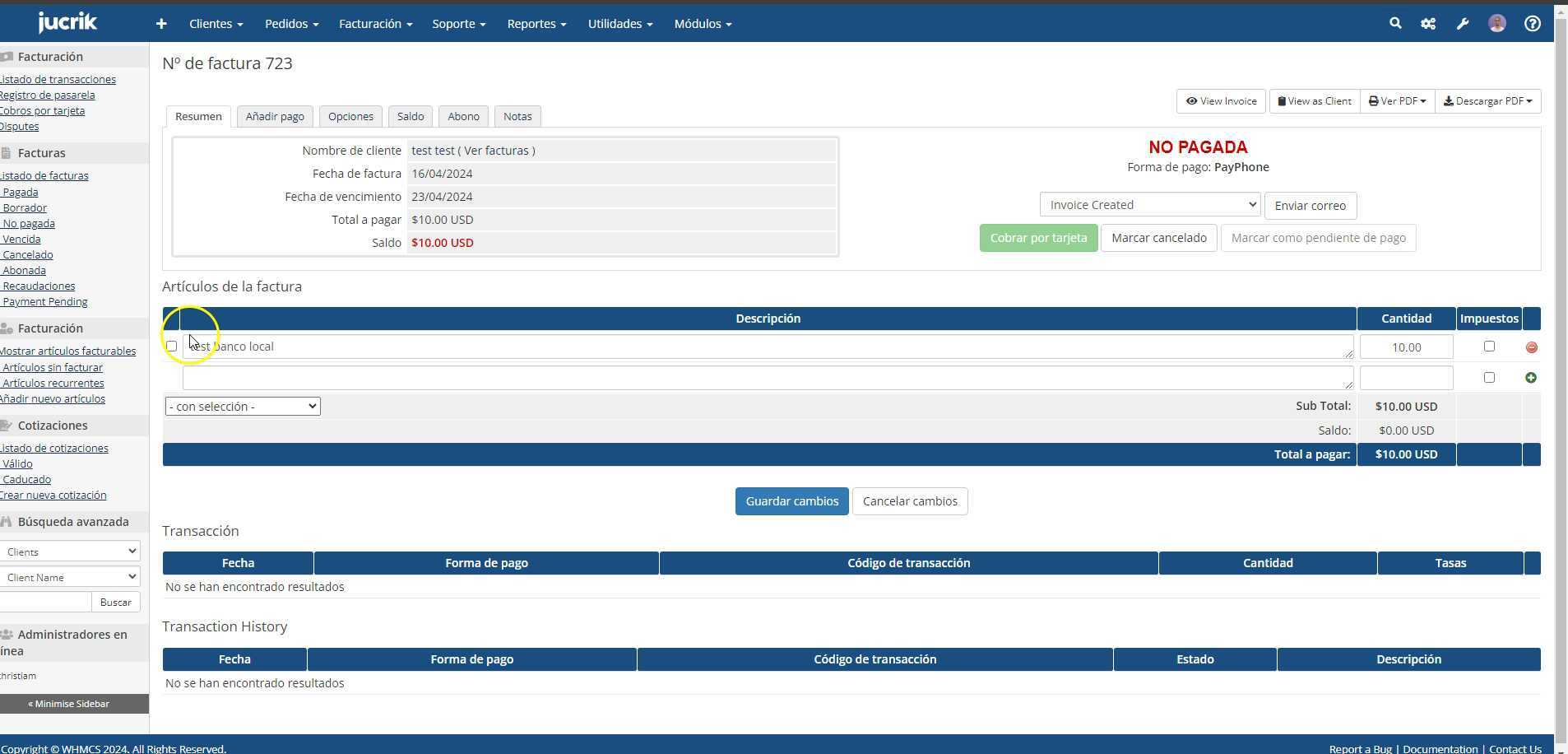Select the 'test banco local' item checkbox
1568x754 pixels.
coord(171,347)
